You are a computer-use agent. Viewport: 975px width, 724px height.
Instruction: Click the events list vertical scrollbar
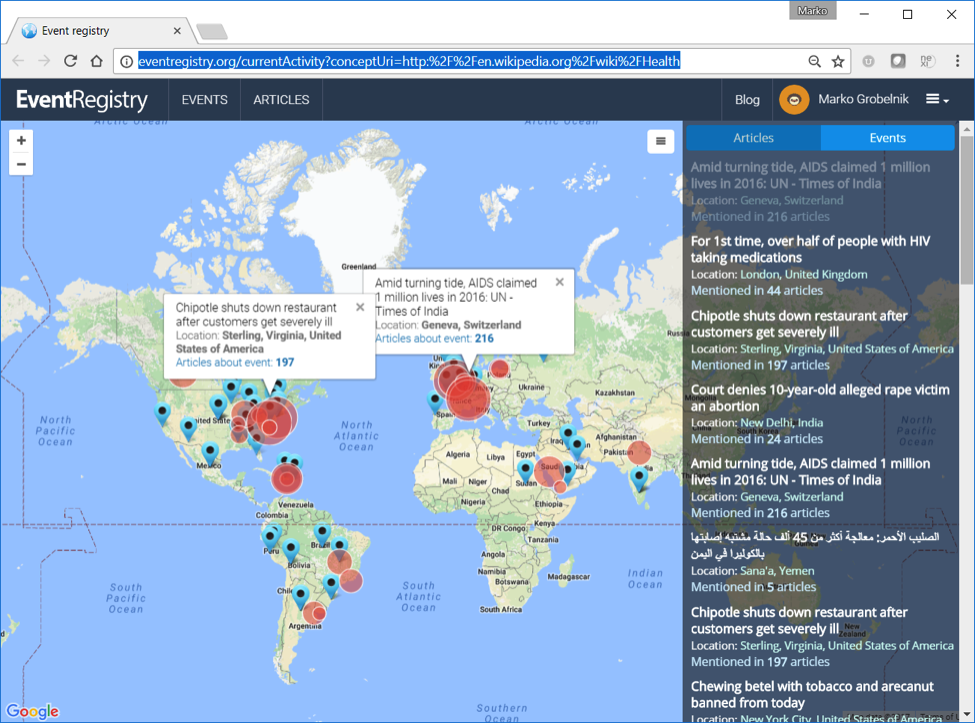click(966, 209)
